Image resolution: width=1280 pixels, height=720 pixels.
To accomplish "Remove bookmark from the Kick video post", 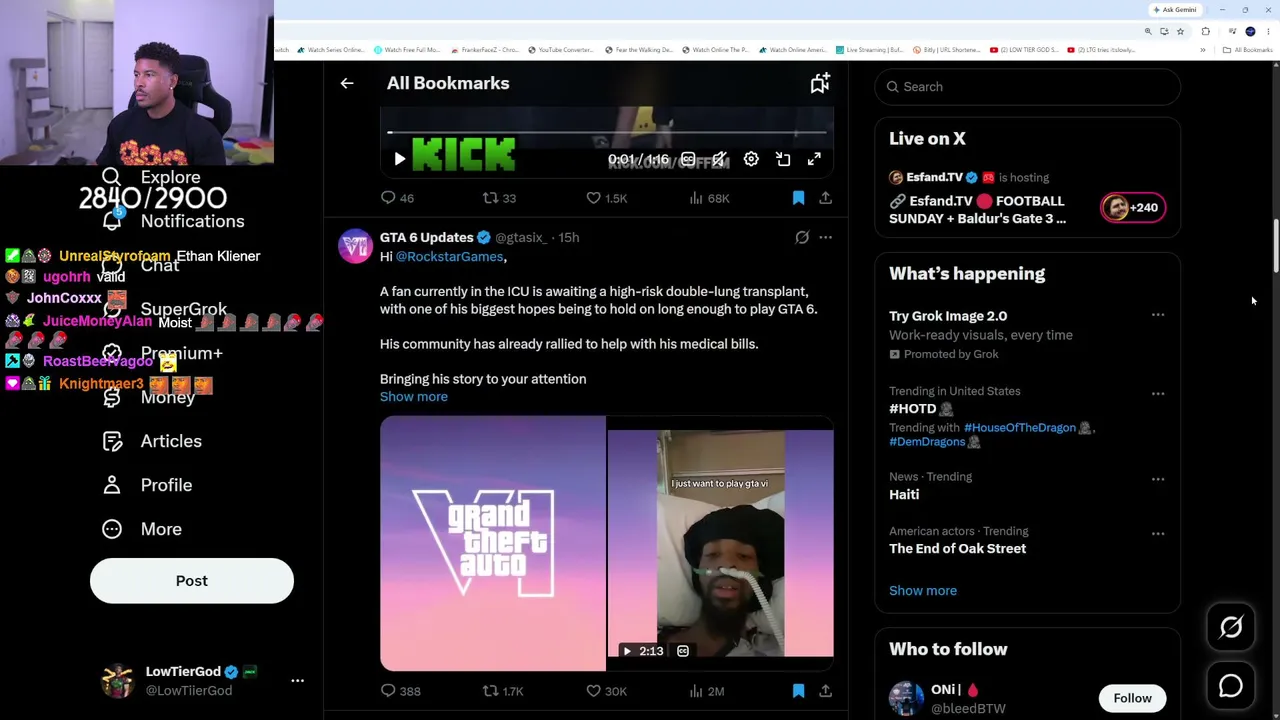I will click(798, 198).
